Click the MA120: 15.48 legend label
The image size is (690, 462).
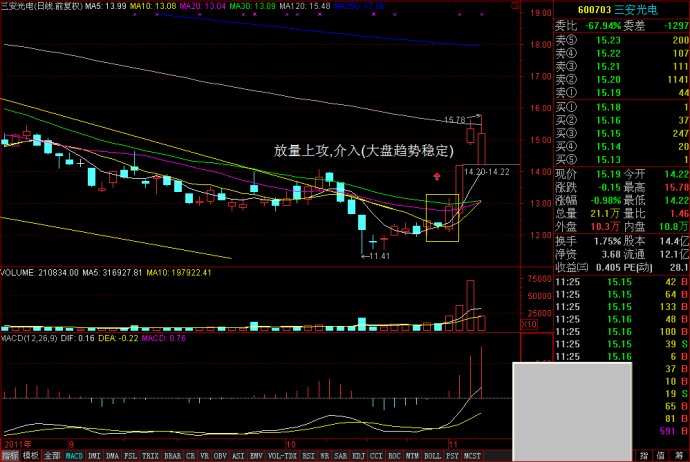[x=305, y=6]
